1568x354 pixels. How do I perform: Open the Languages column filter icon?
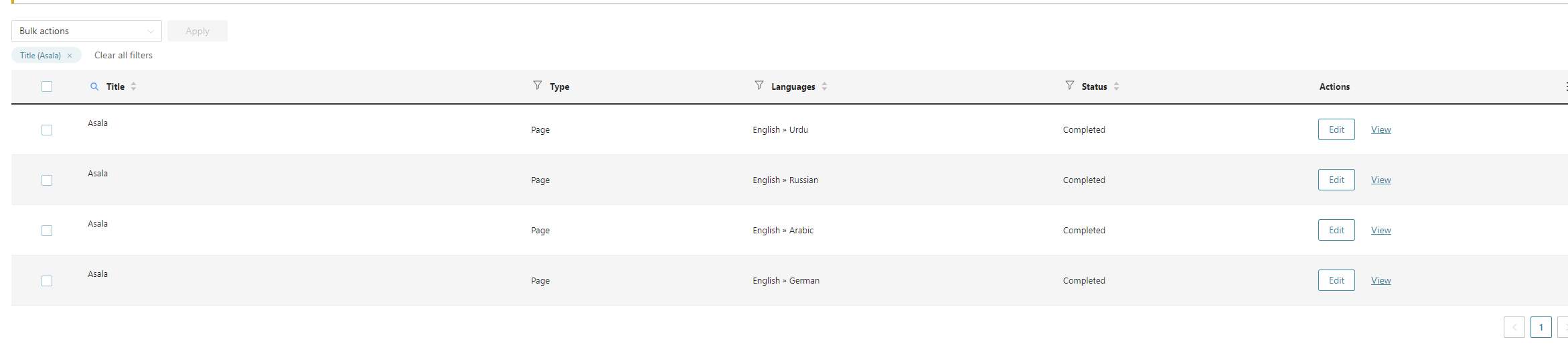click(x=759, y=85)
